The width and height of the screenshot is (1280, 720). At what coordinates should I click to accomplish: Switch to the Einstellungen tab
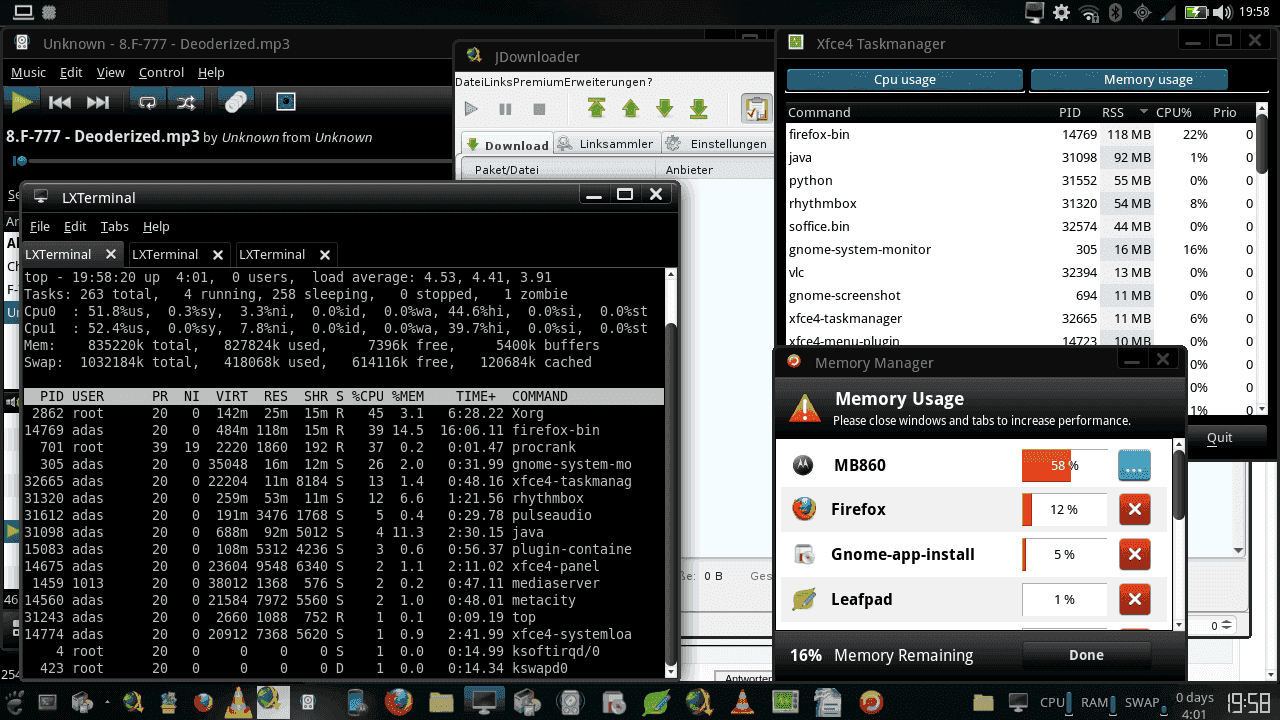[717, 144]
